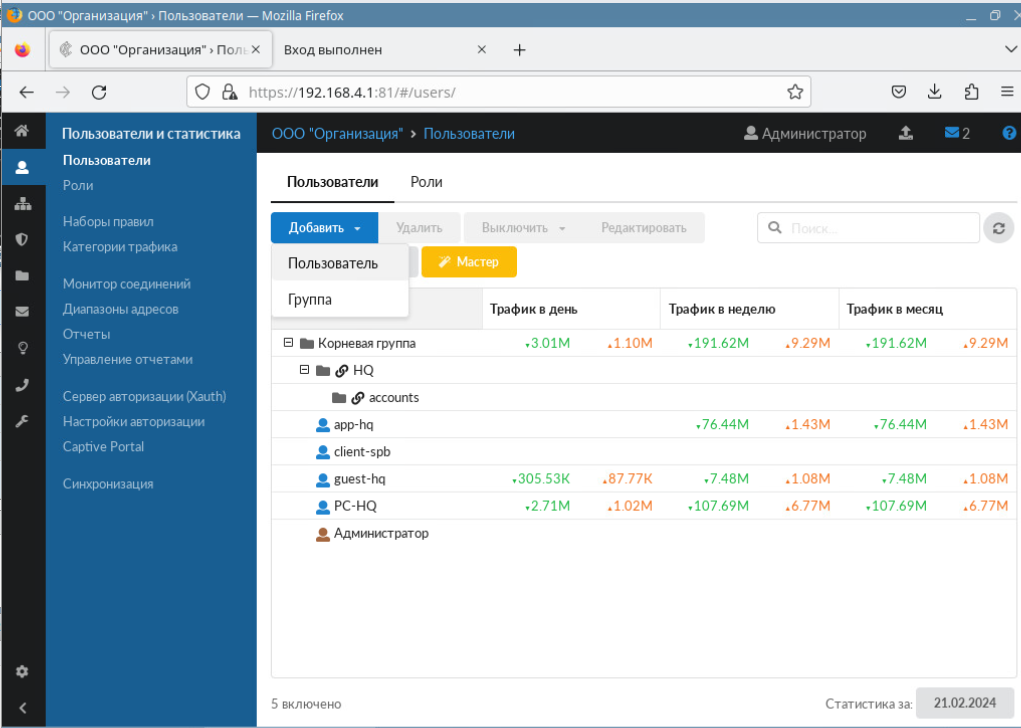Click the network hierarchy sidebar icon
Image resolution: width=1021 pixels, height=728 pixels.
pyautogui.click(x=22, y=204)
